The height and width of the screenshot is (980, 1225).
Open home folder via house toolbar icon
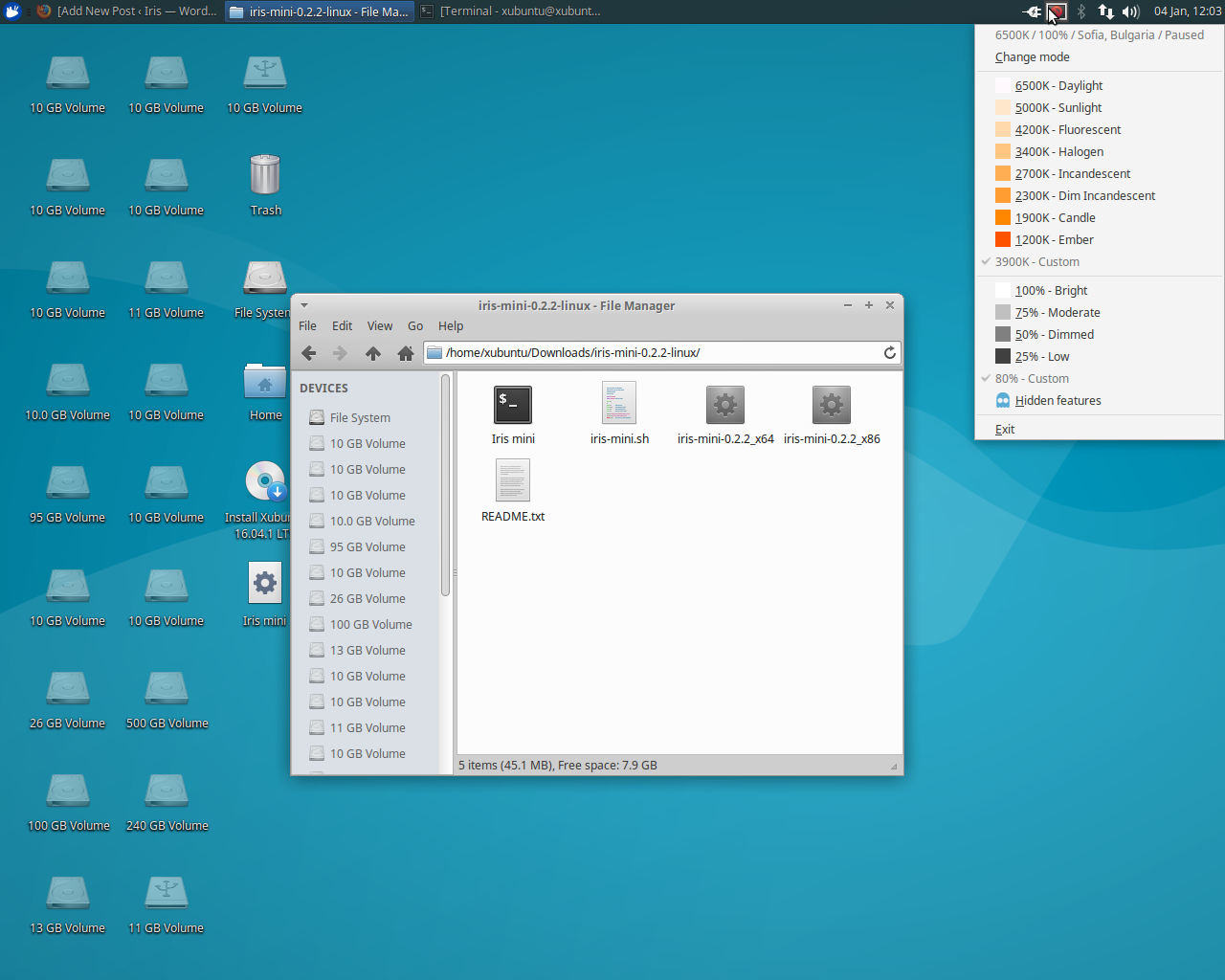(x=406, y=353)
